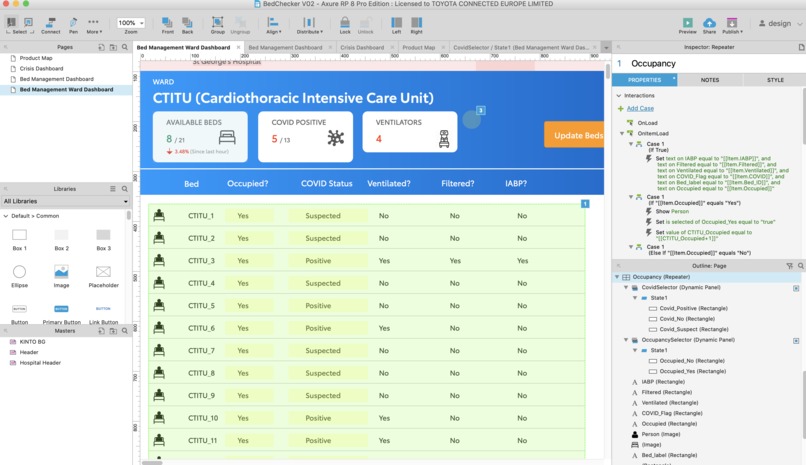
Task: Open the Libraries options menu icon
Action: coord(113,189)
